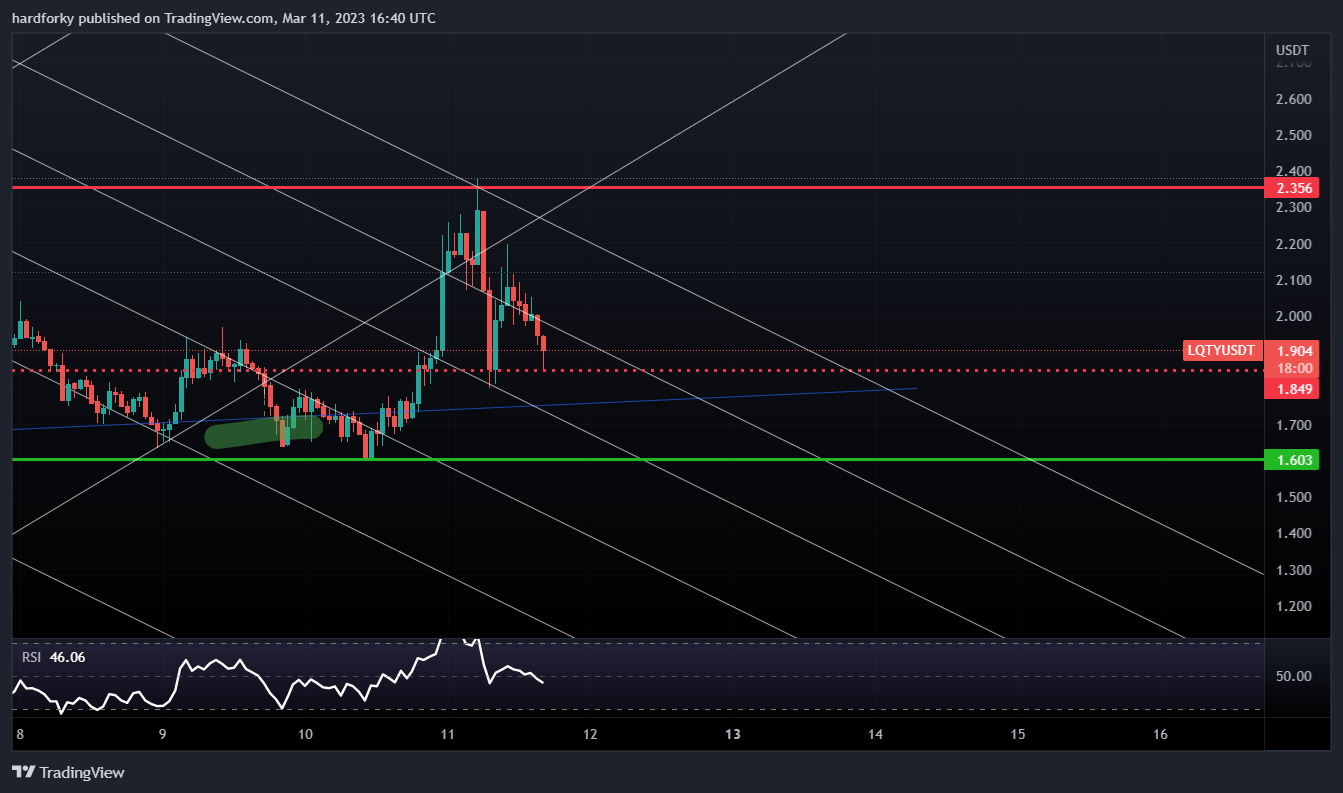The image size is (1343, 793).
Task: Click the 2.200 price scale label
Action: click(x=1294, y=244)
